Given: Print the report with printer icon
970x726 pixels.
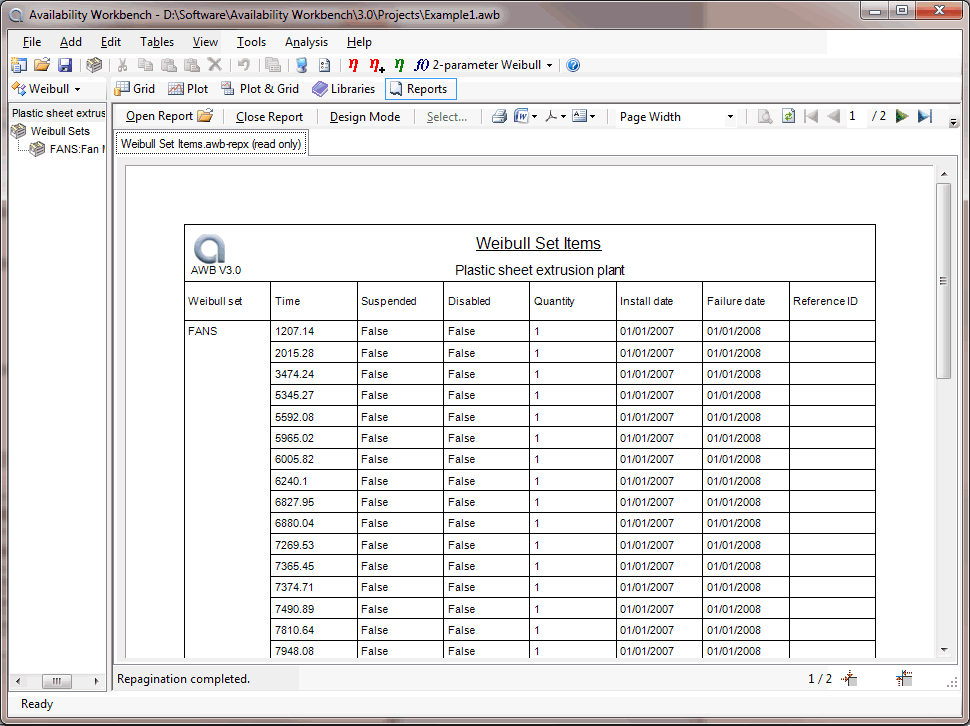Looking at the screenshot, I should (x=499, y=117).
